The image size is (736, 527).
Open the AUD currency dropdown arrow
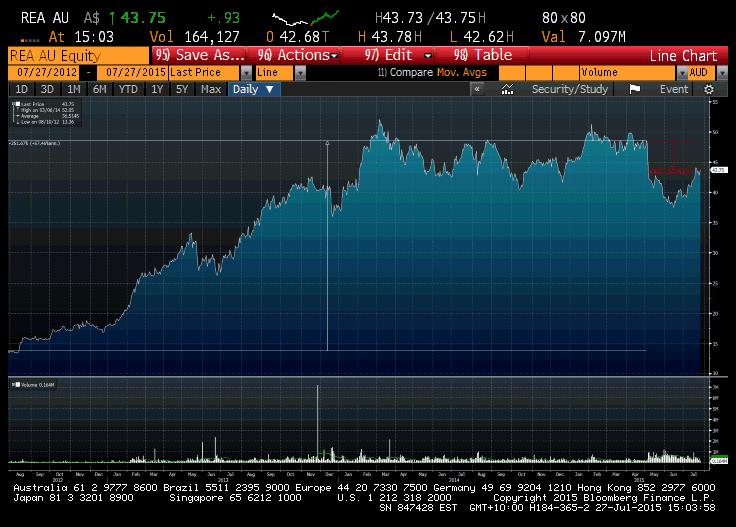(722, 73)
